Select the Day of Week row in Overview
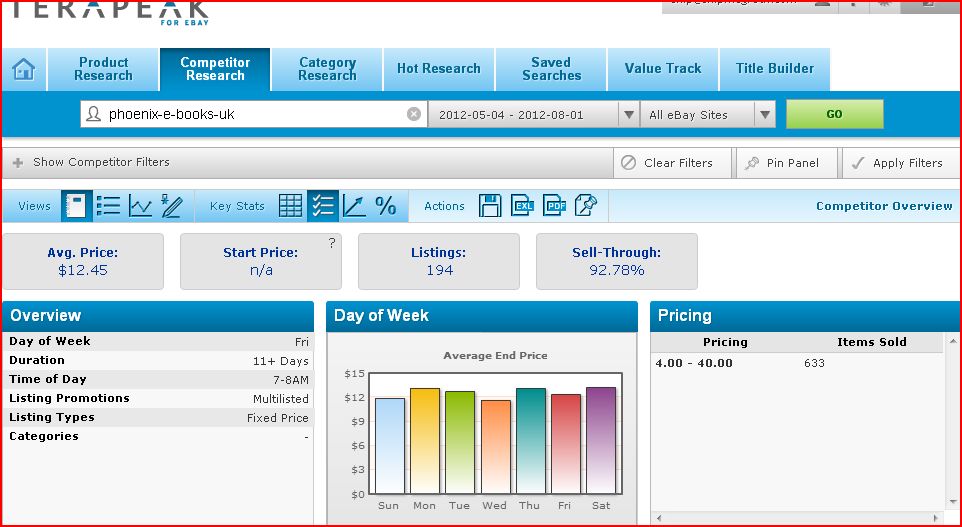This screenshot has height=527, width=962. [x=158, y=342]
